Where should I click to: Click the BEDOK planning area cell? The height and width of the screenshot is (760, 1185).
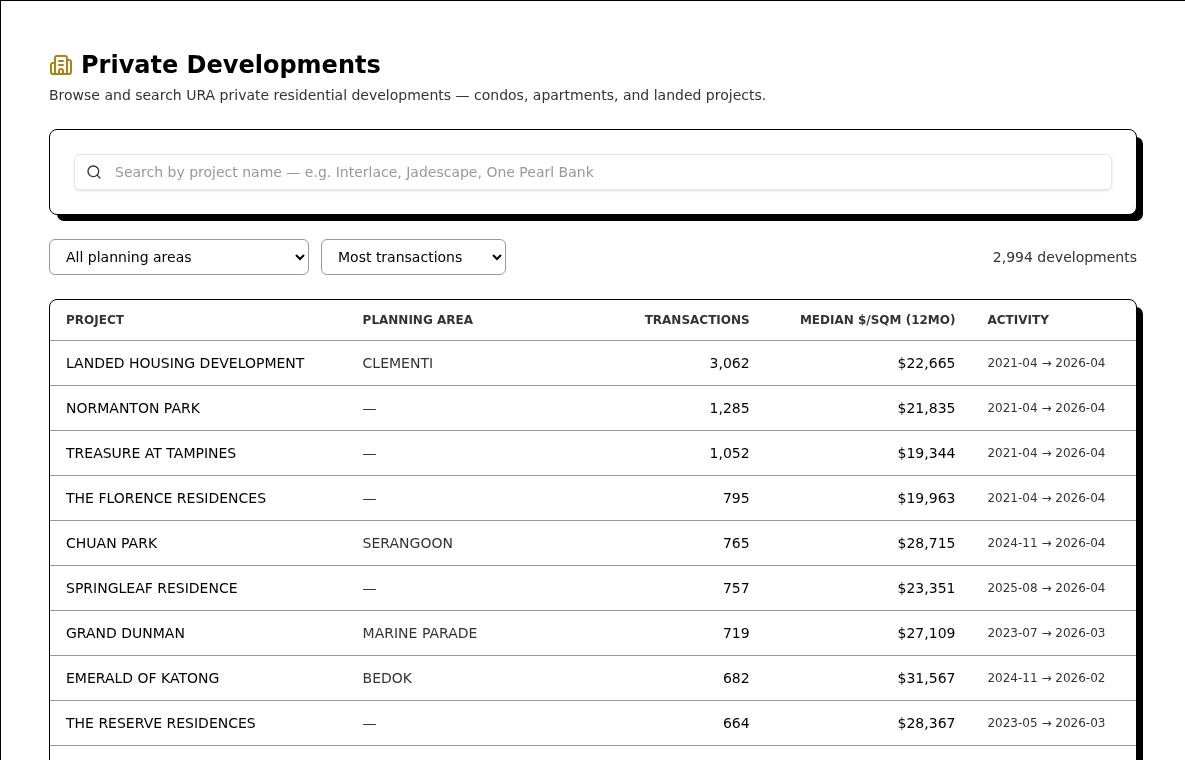point(387,678)
